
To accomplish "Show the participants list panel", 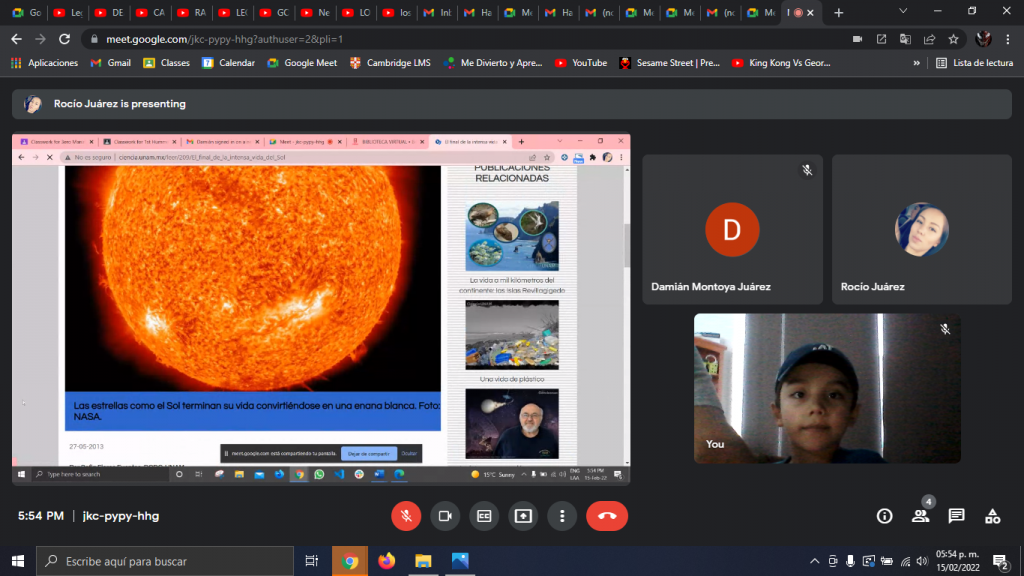I will pyautogui.click(x=920, y=516).
